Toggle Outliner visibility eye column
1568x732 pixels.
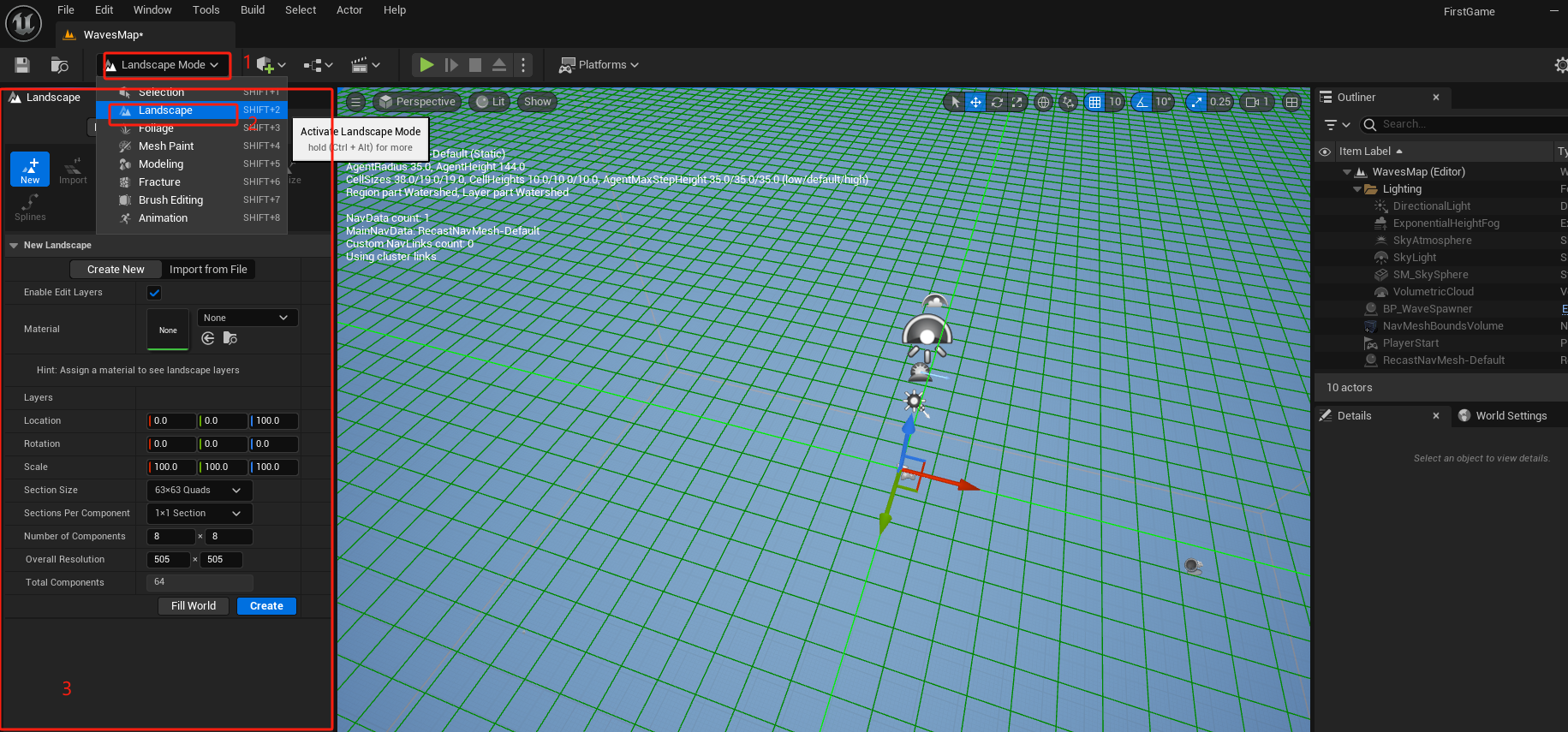pos(1325,152)
